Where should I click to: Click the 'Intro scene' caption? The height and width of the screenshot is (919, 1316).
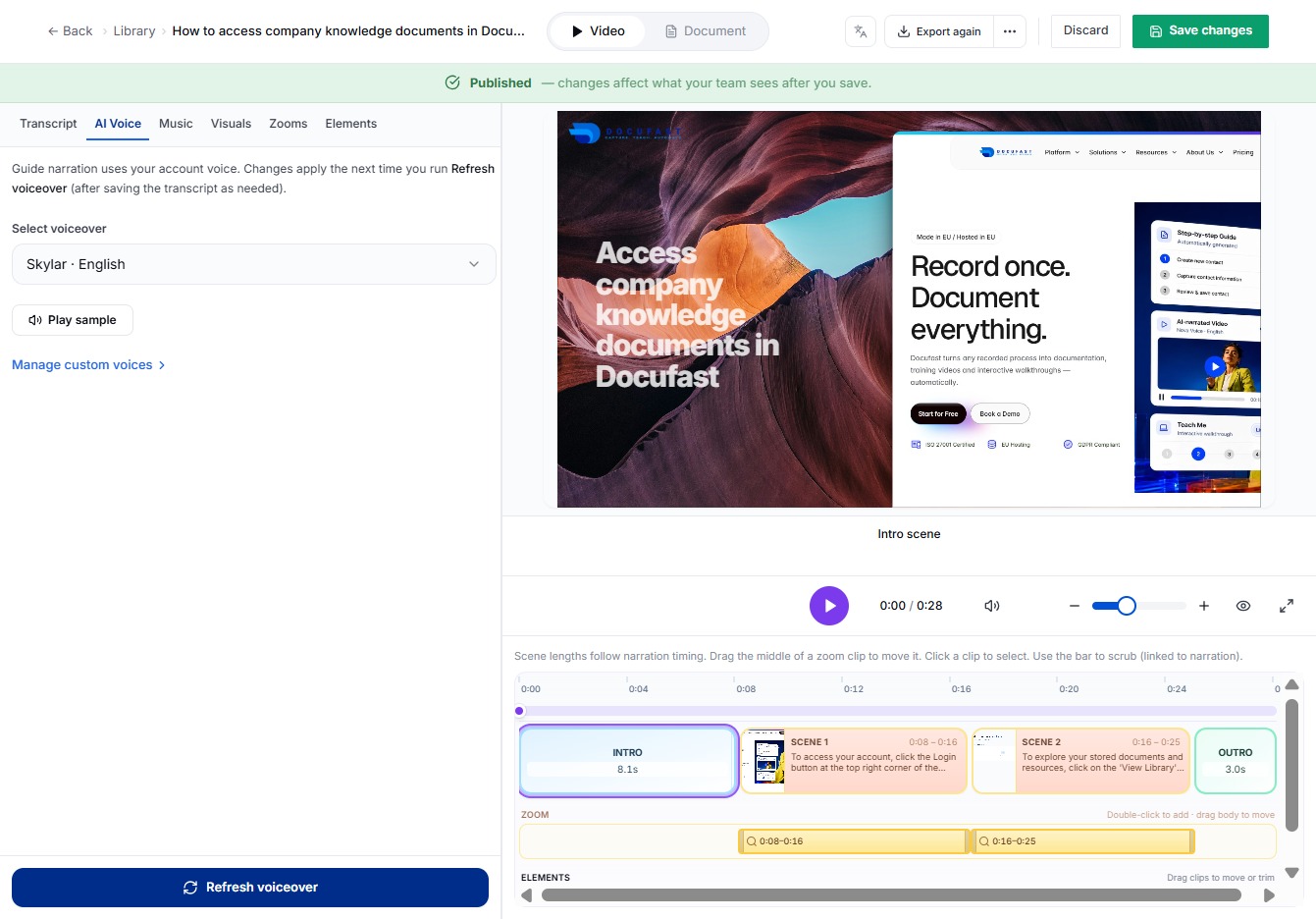[909, 534]
